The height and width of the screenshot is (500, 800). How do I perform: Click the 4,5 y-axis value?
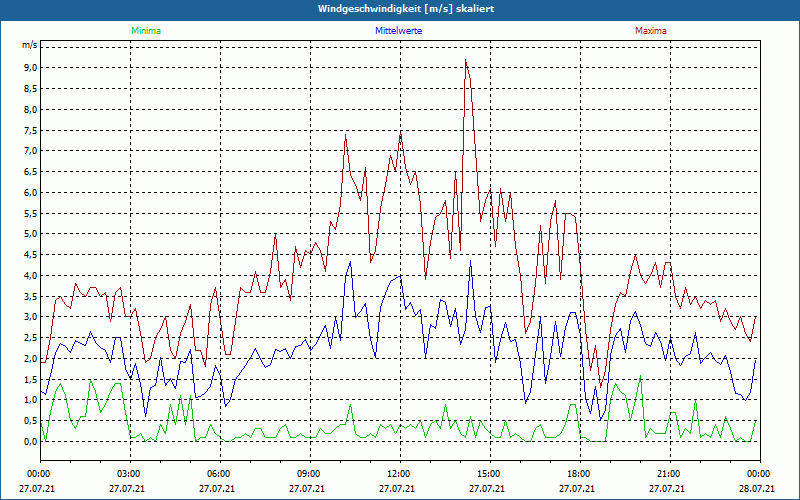[x=31, y=255]
